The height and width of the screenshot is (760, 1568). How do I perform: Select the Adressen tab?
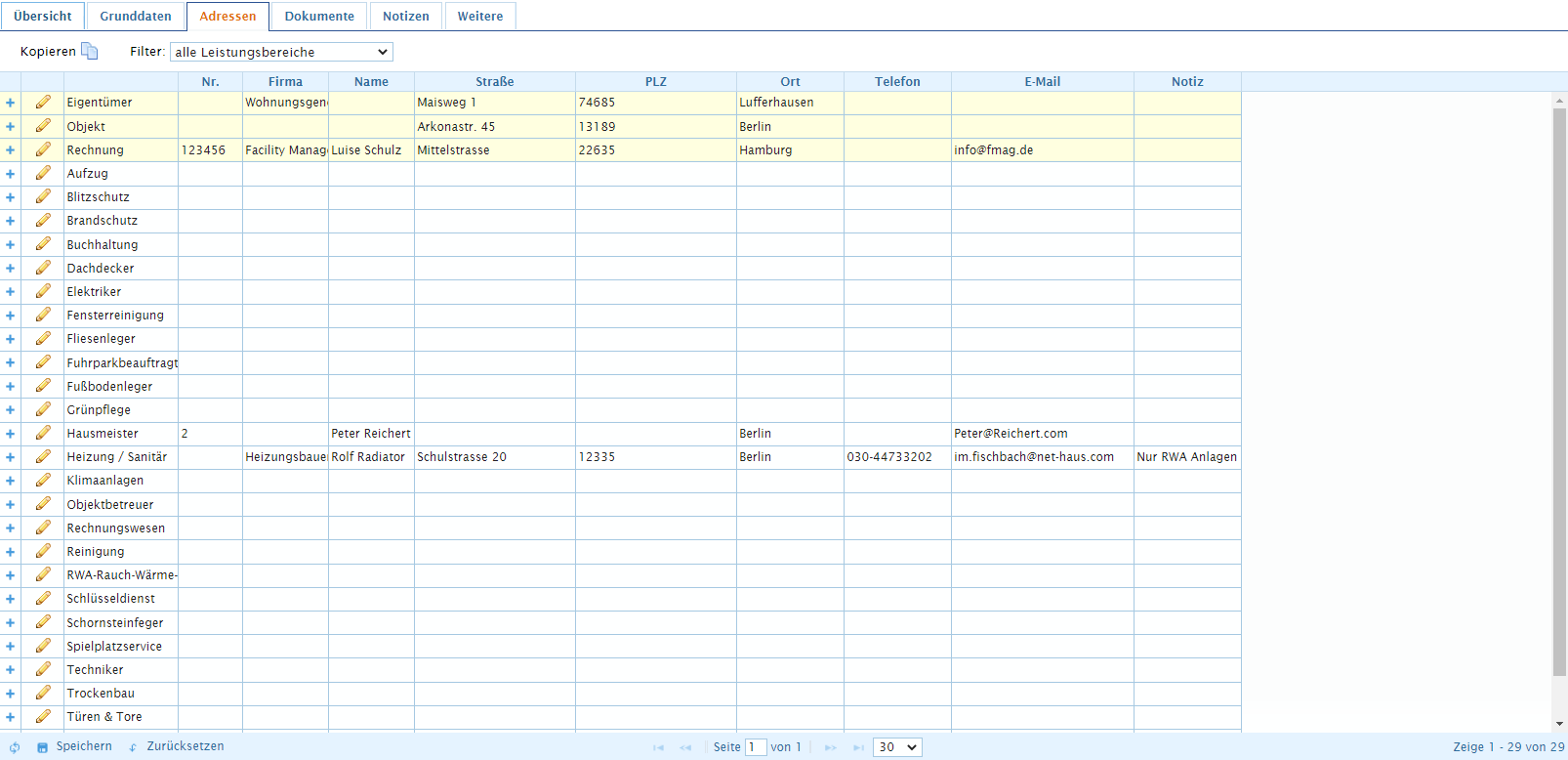point(227,17)
